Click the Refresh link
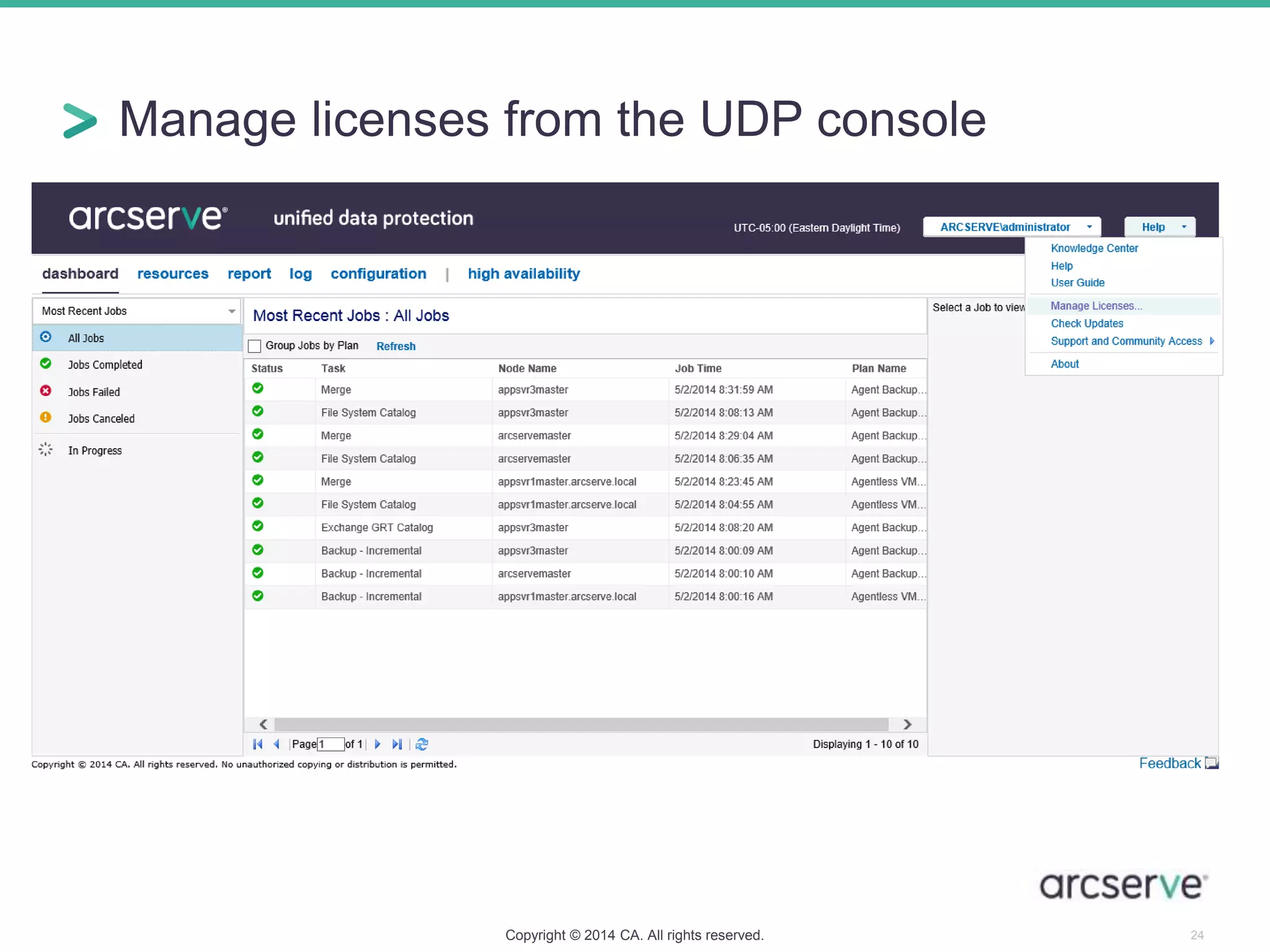 396,346
